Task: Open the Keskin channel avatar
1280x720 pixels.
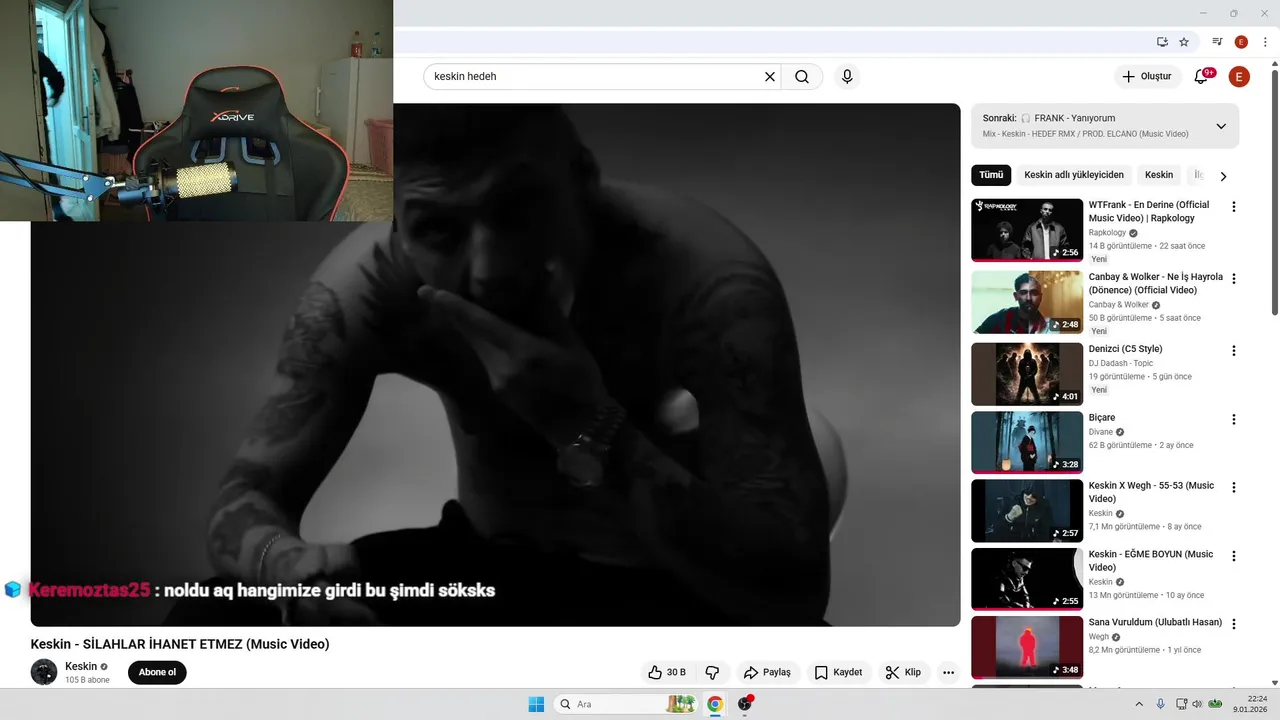Action: 44,672
